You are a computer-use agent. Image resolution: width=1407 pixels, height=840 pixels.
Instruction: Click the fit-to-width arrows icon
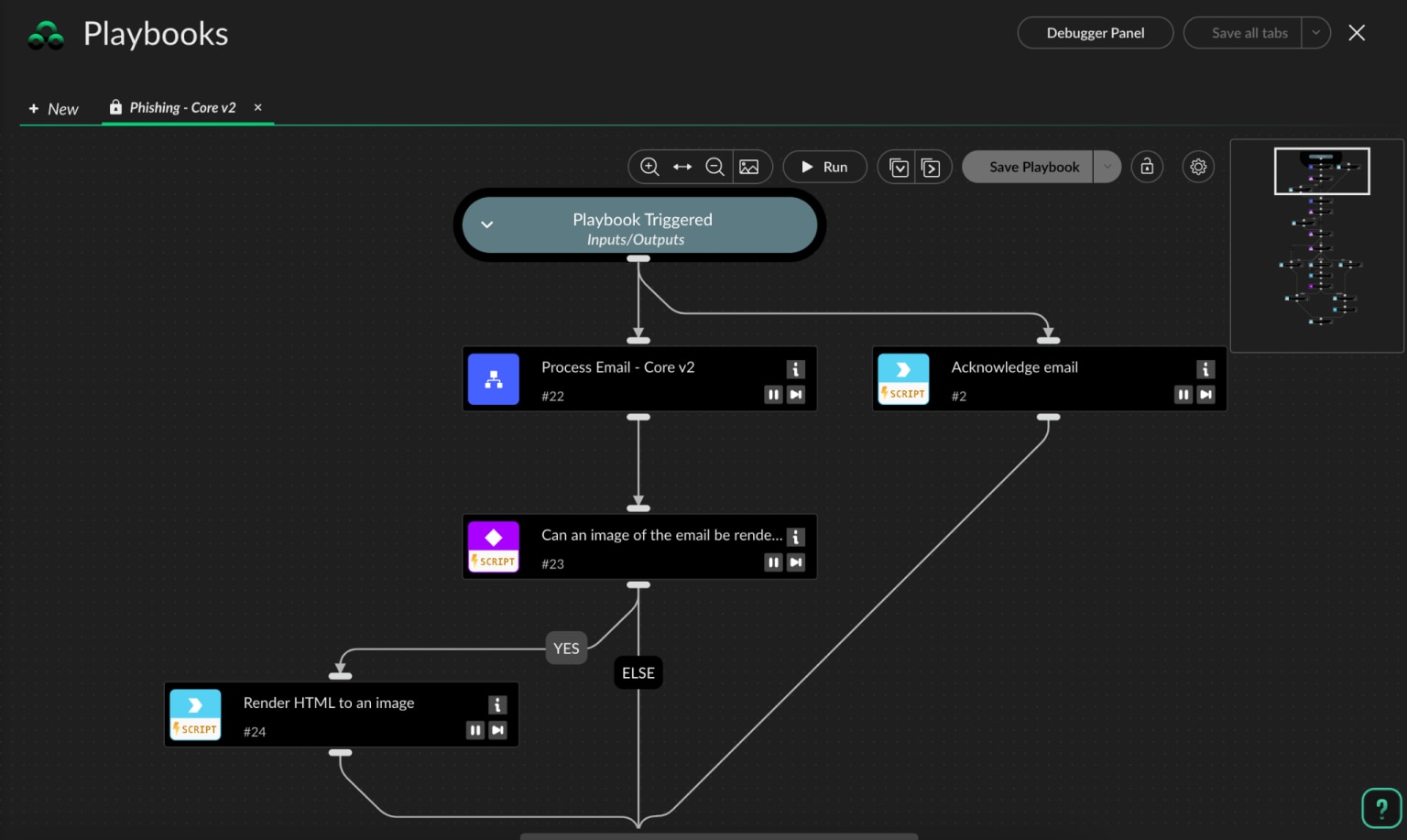pyautogui.click(x=682, y=167)
